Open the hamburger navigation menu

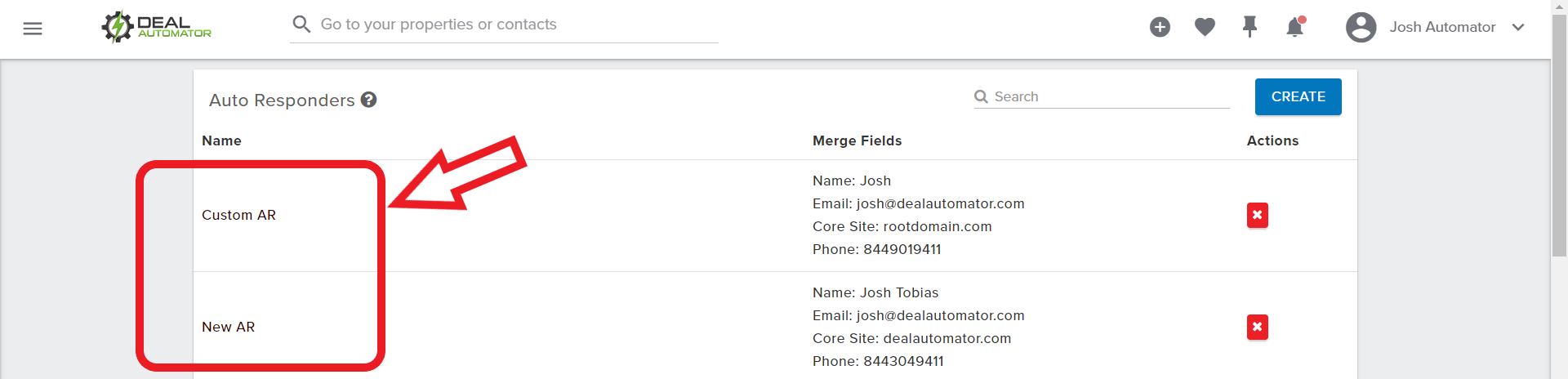coord(33,29)
